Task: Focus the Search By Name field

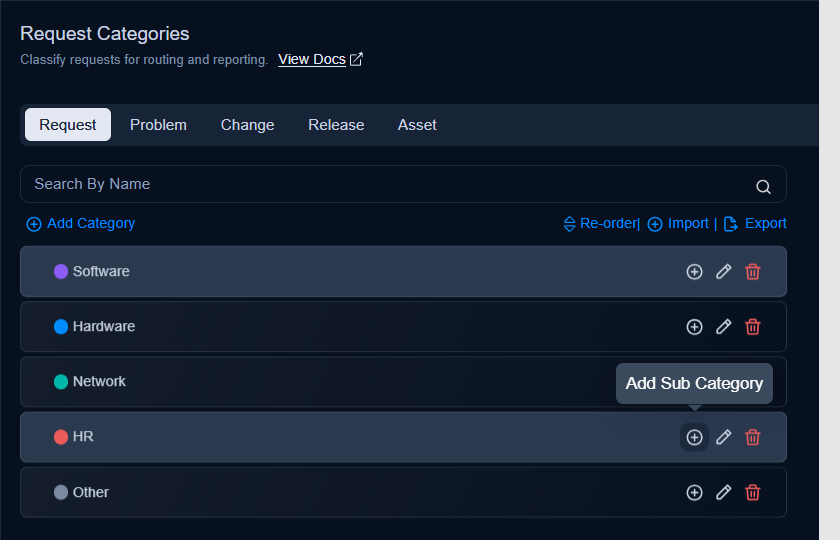Action: point(403,184)
